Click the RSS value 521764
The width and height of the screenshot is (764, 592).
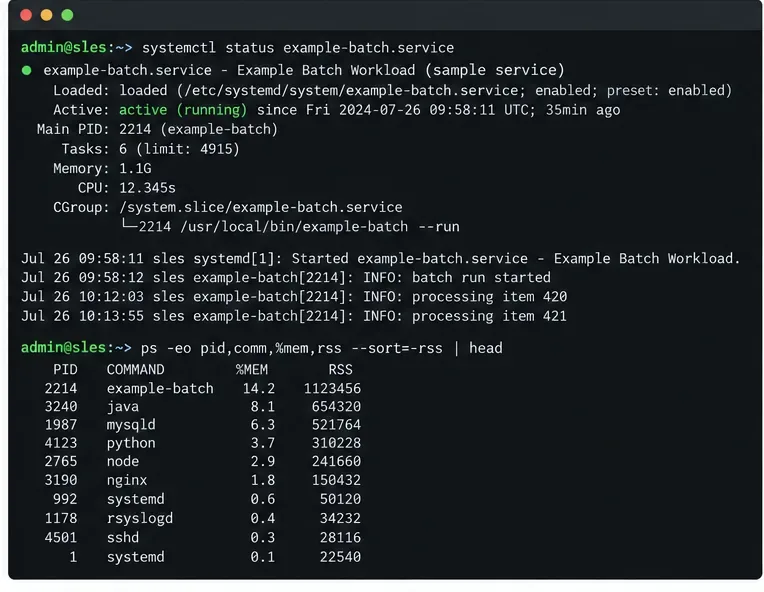336,425
